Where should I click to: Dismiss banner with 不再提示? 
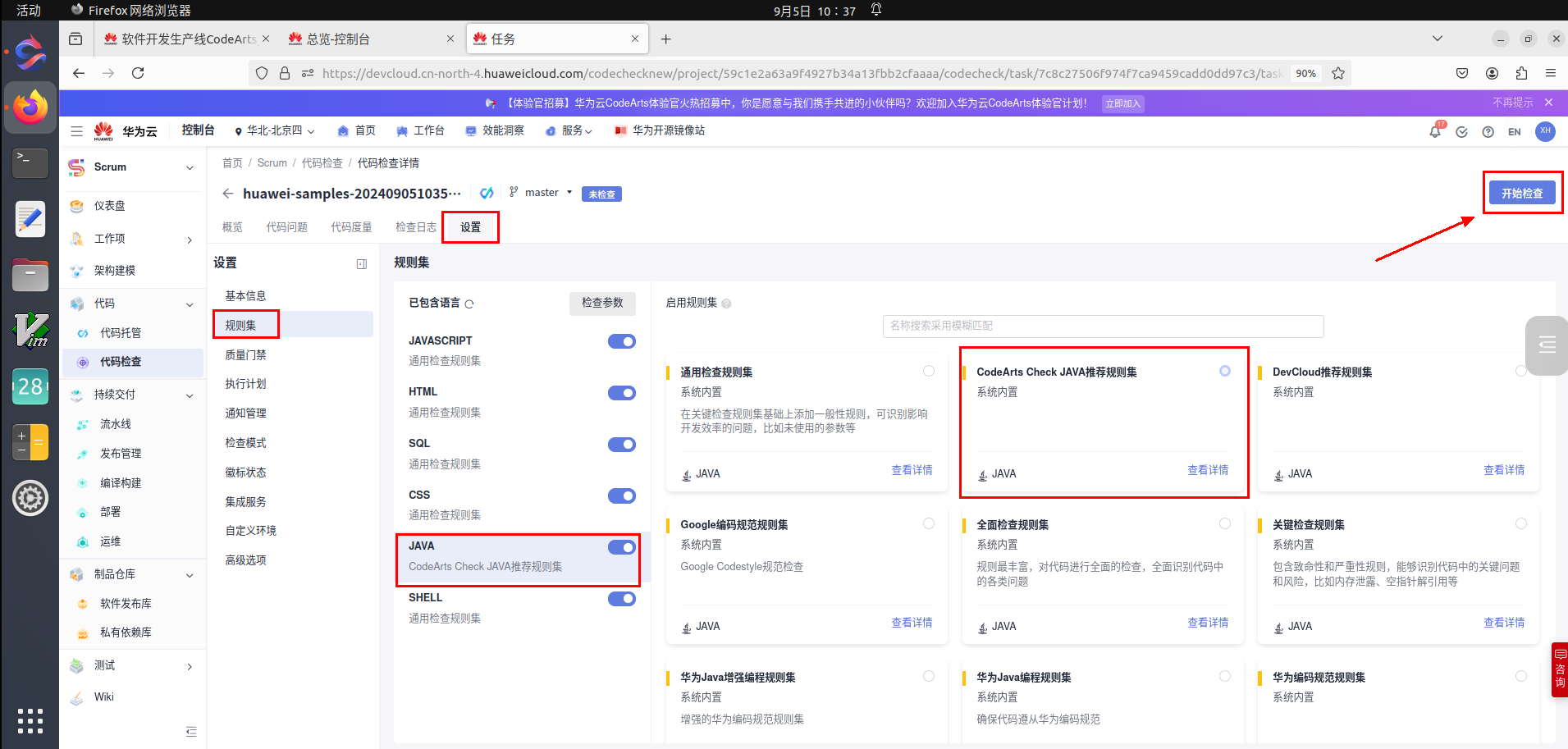[x=1513, y=103]
